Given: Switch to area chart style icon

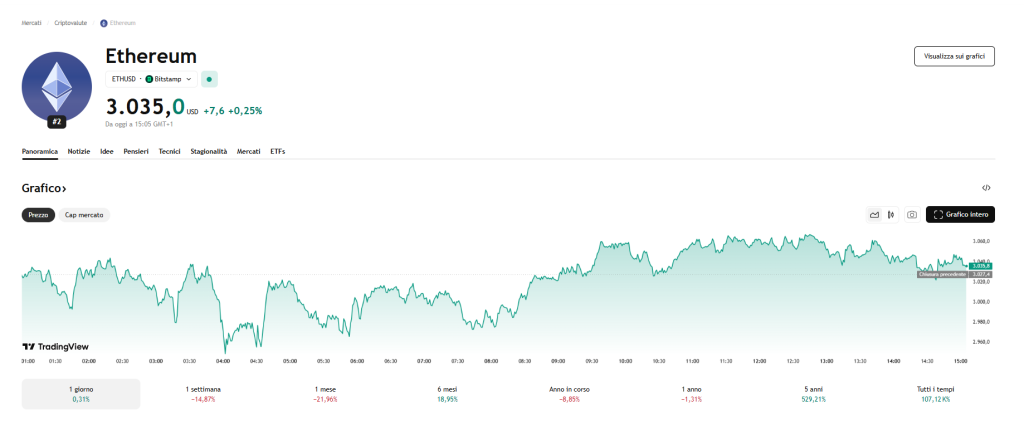Looking at the screenshot, I should 875,215.
